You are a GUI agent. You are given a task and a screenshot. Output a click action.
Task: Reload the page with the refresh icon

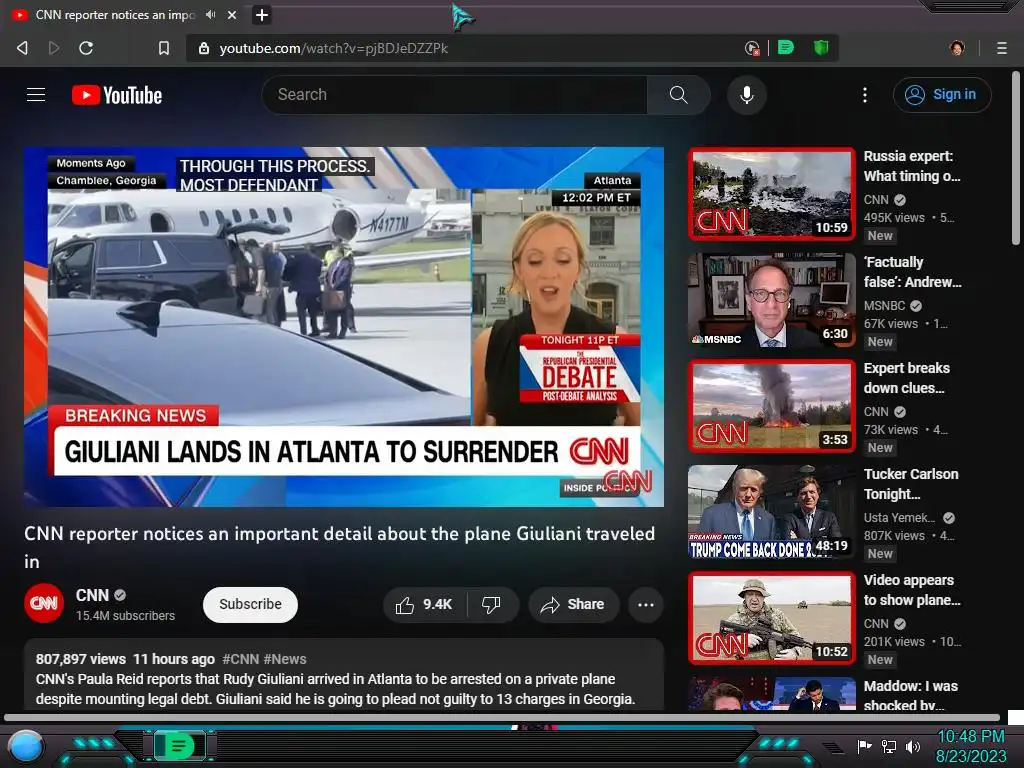click(x=86, y=48)
